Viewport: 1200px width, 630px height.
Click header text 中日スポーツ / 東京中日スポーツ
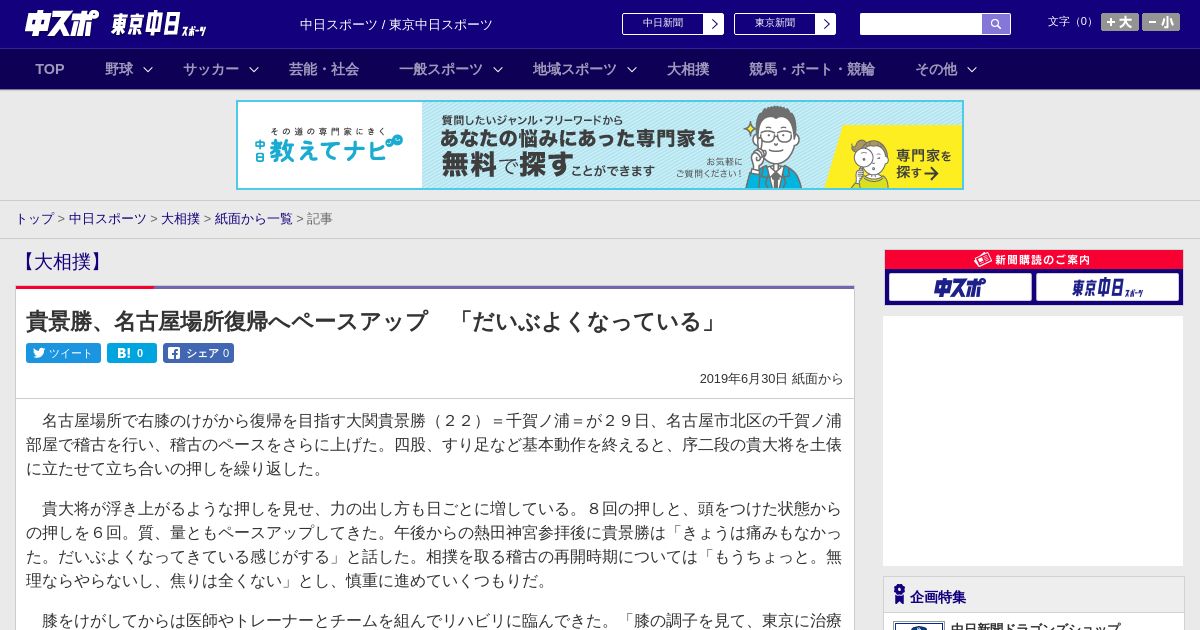(396, 25)
